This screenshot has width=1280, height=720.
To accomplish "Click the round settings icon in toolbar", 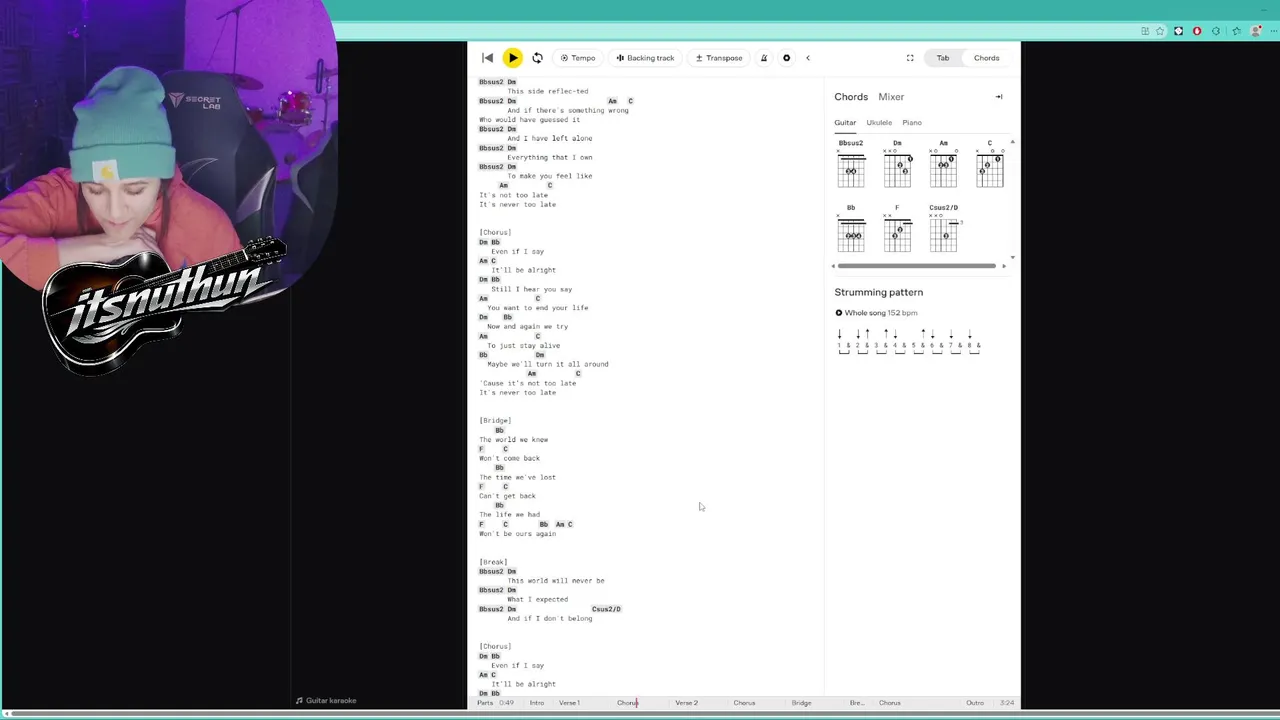I will pos(786,58).
